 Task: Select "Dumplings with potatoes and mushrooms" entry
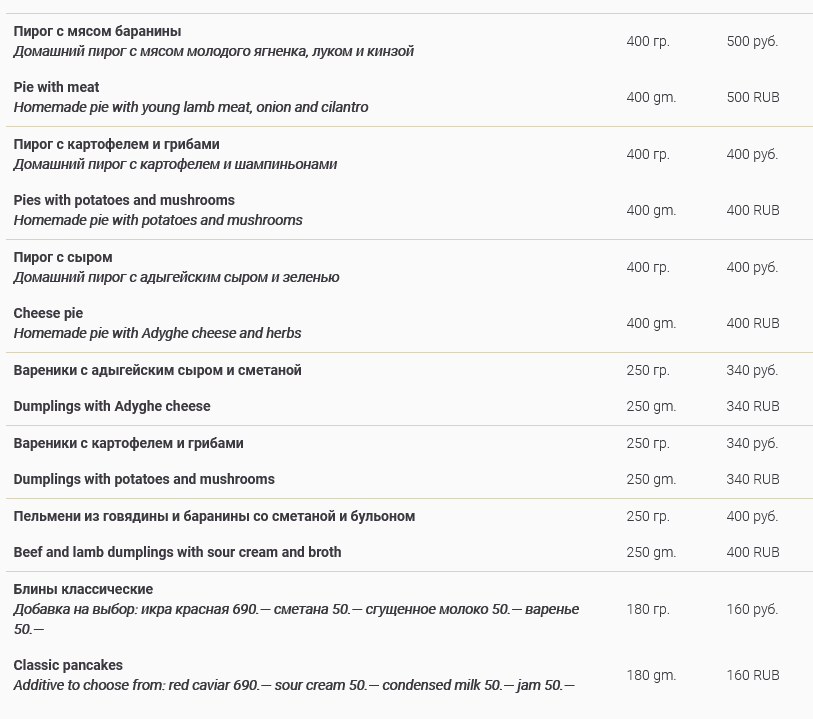[144, 479]
